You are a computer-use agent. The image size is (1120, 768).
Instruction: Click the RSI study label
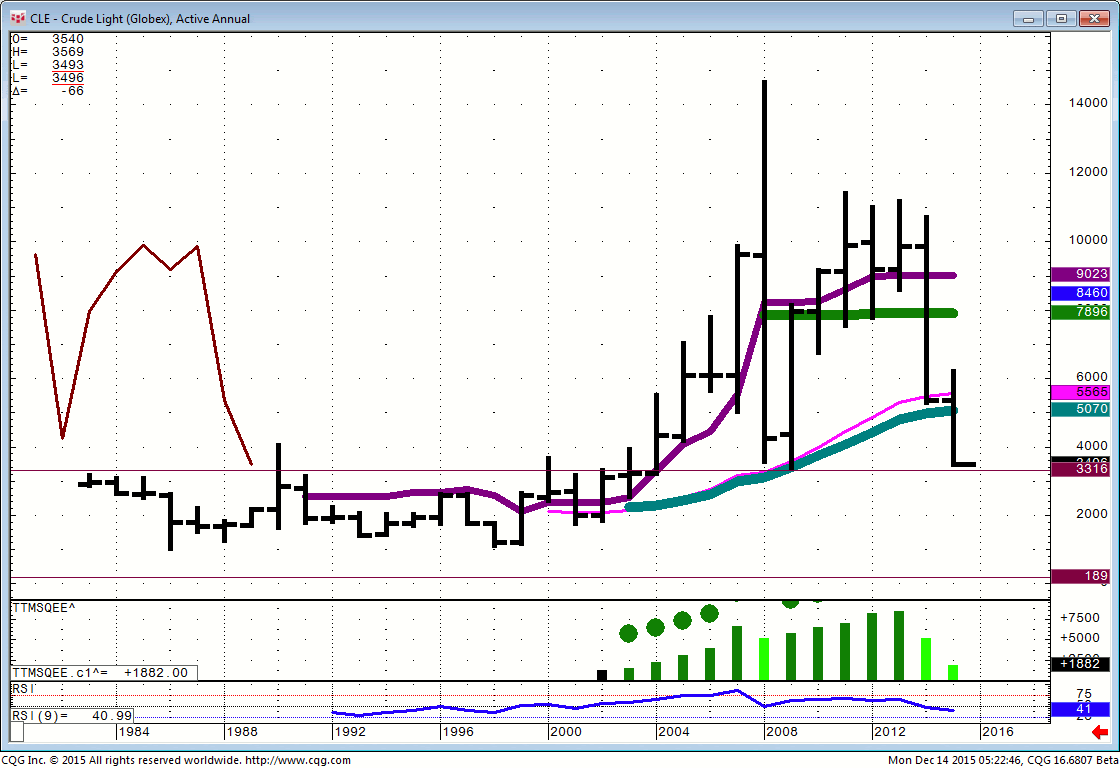tap(23, 688)
